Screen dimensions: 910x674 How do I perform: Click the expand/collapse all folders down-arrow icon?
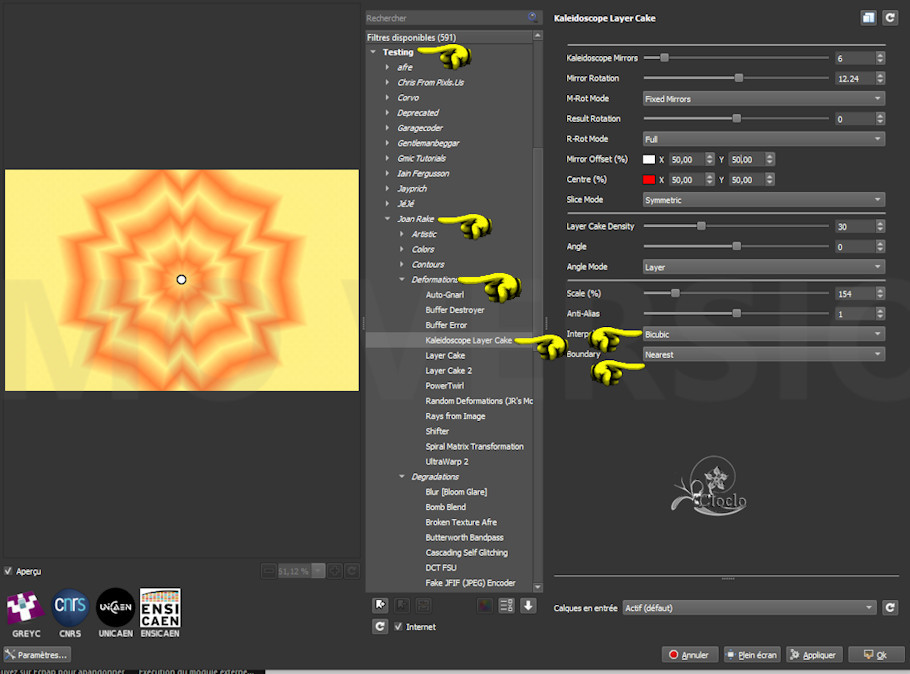(x=528, y=605)
